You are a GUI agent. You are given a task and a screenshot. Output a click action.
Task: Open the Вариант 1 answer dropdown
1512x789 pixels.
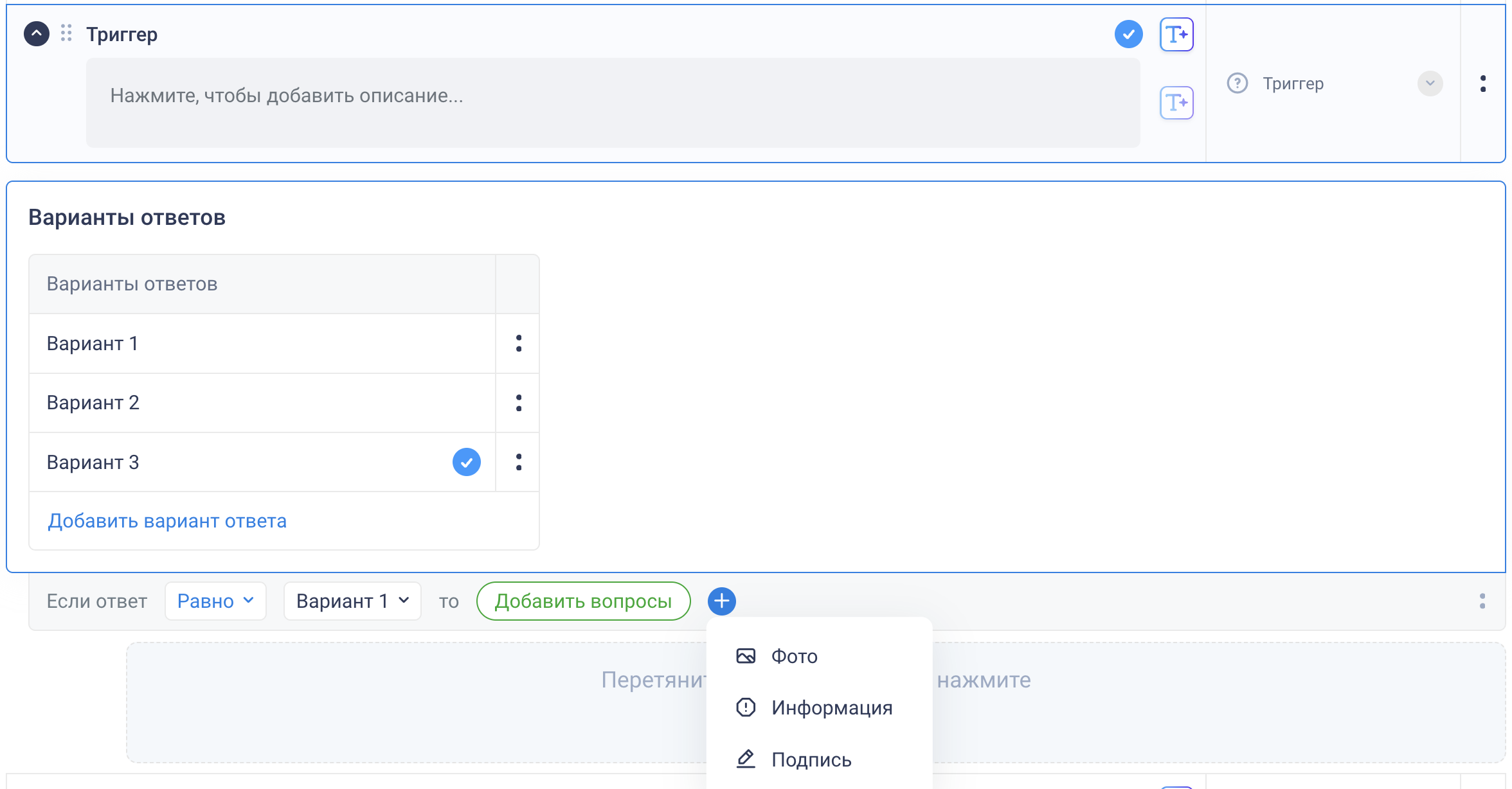[x=352, y=601]
